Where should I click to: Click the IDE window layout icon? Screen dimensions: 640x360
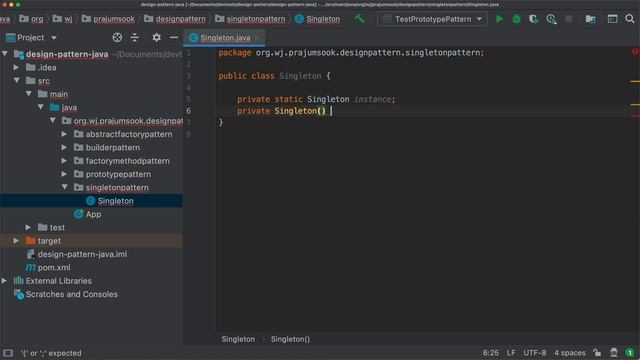tap(612, 19)
